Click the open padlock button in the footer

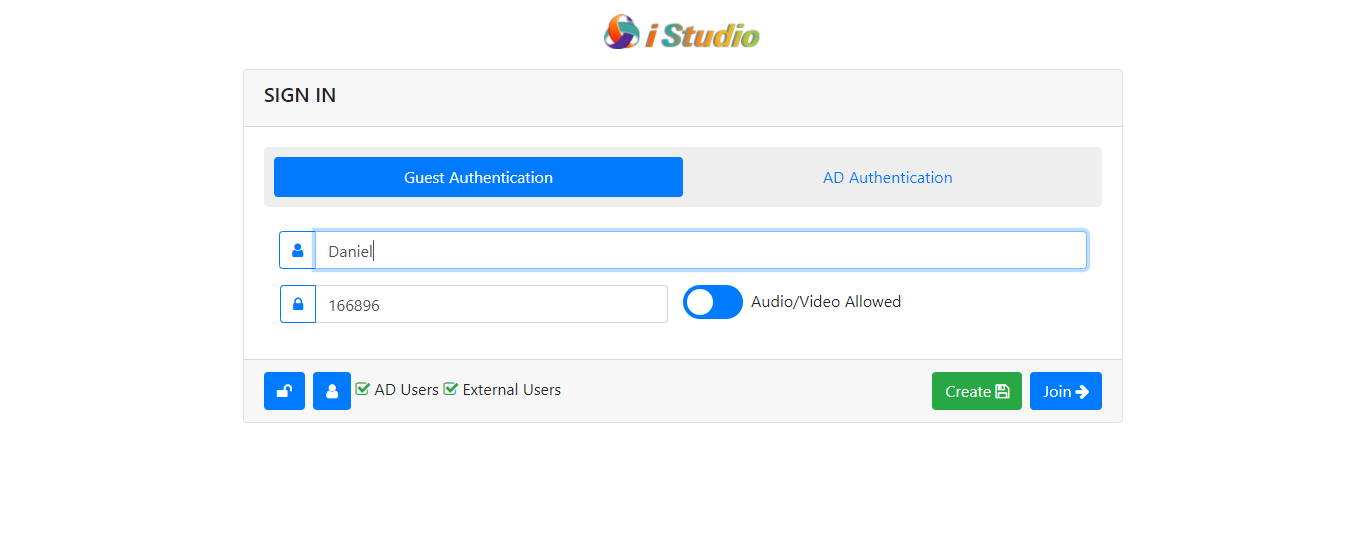(x=284, y=391)
